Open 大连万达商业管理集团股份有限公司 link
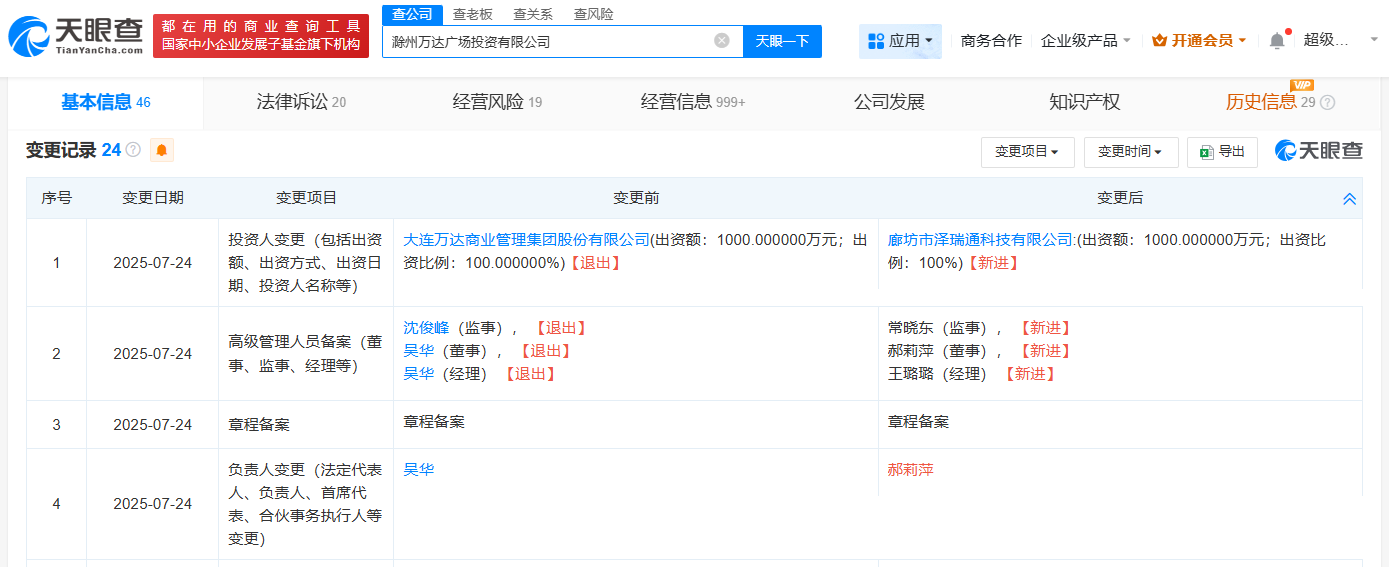The width and height of the screenshot is (1389, 567). click(526, 240)
